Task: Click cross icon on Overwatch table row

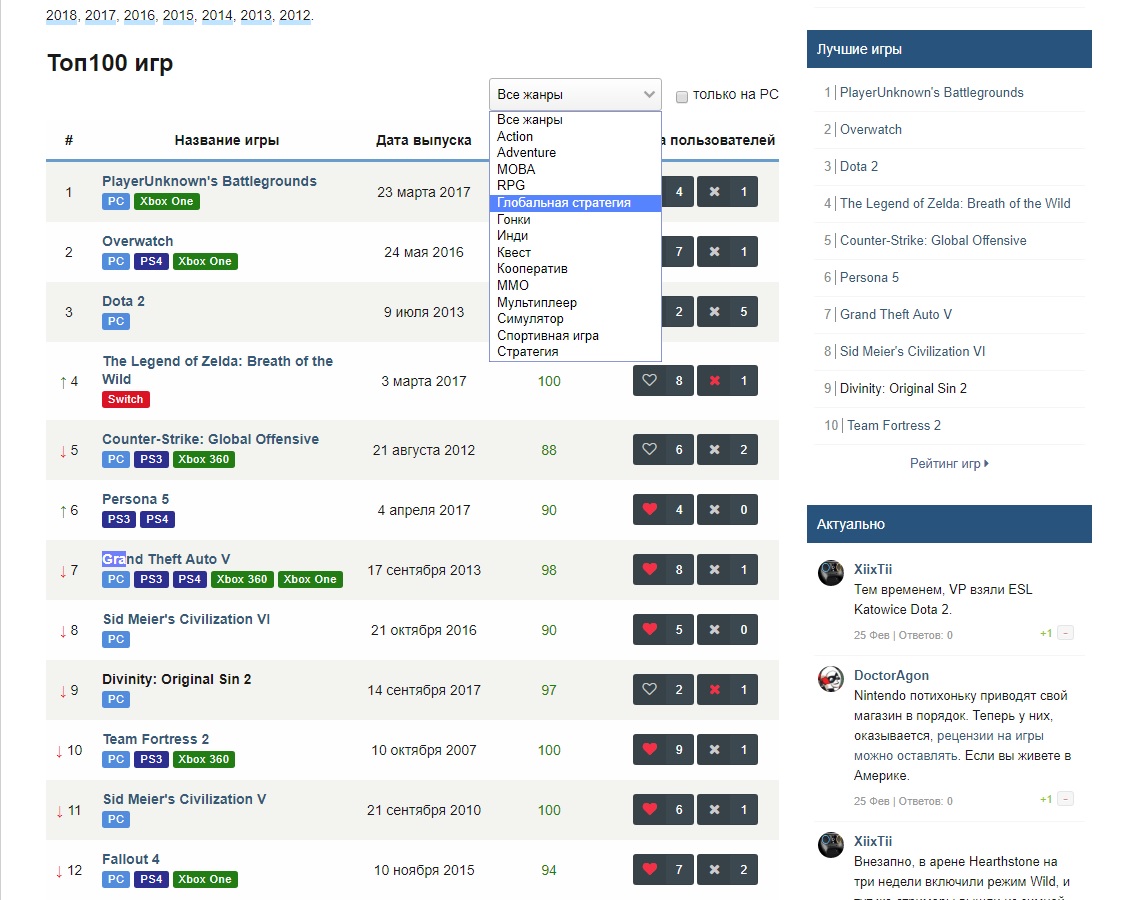Action: (714, 252)
